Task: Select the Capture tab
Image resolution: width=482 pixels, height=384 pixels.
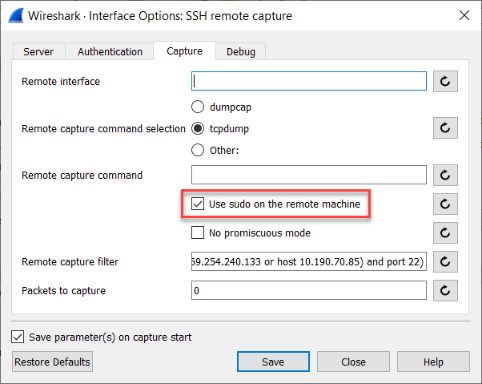Action: (x=184, y=51)
